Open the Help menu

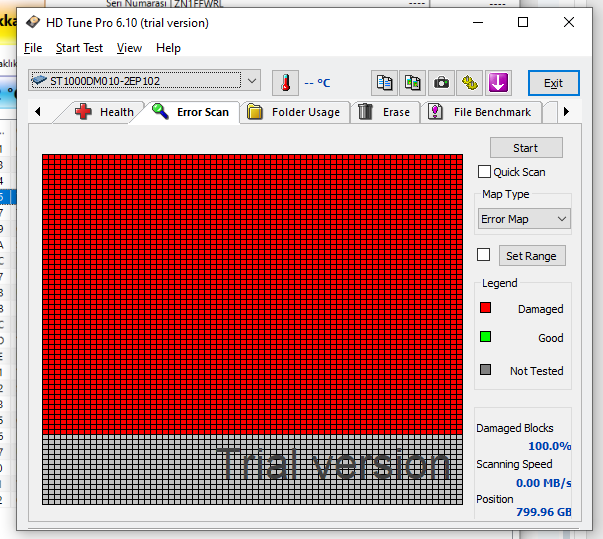tap(168, 48)
